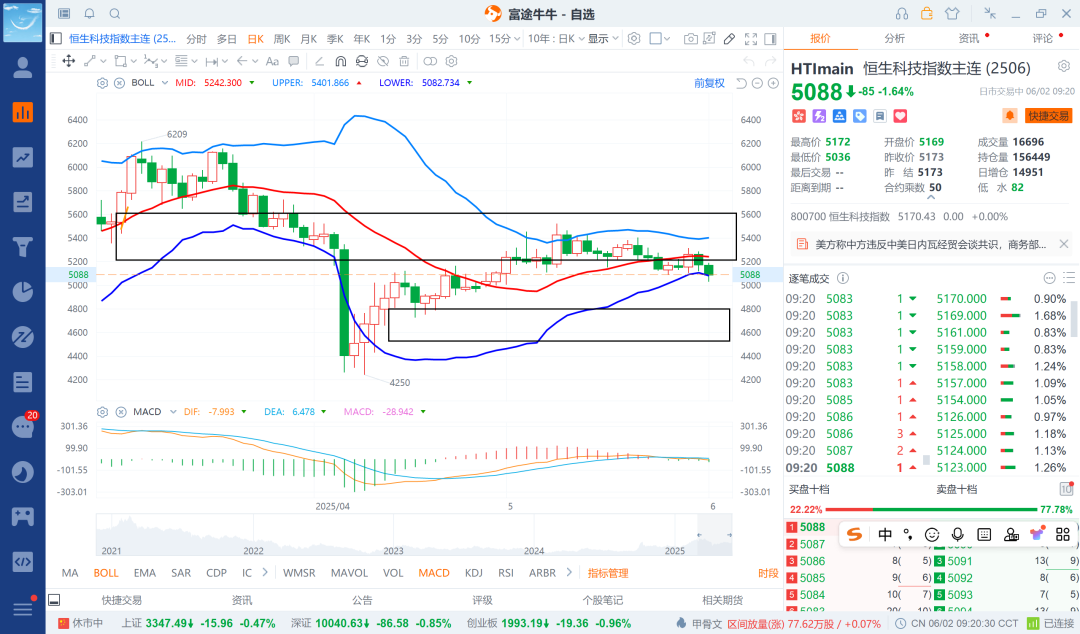Switch to the 分析 tab

[x=895, y=39]
